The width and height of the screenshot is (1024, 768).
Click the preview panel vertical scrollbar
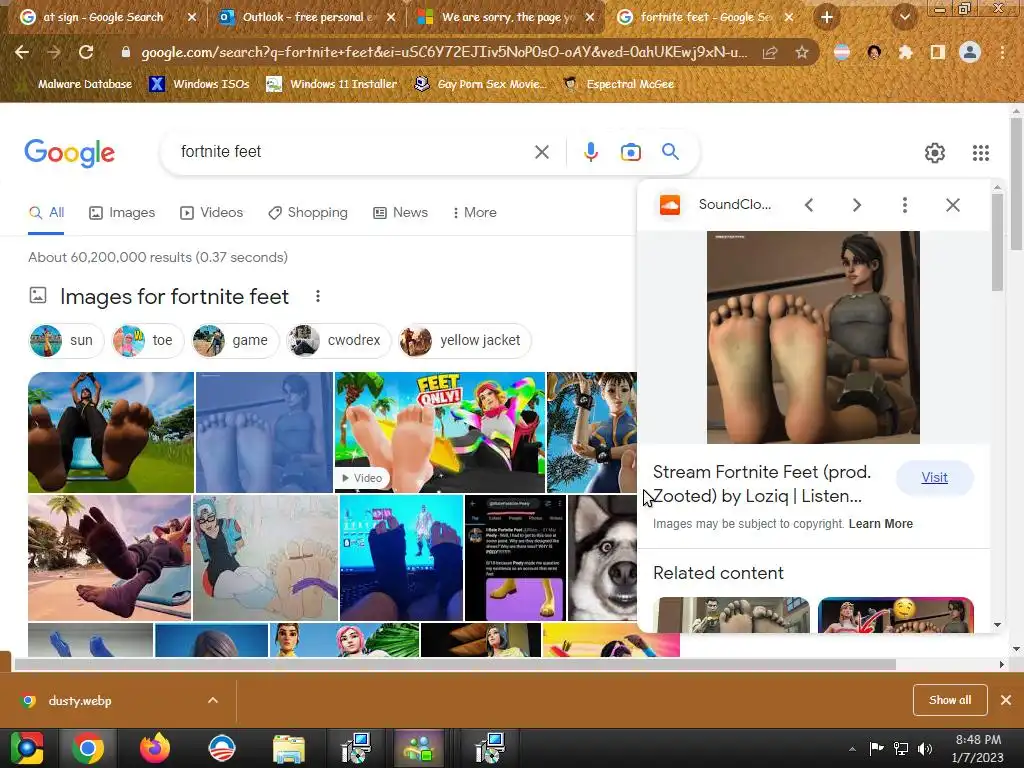click(x=997, y=243)
